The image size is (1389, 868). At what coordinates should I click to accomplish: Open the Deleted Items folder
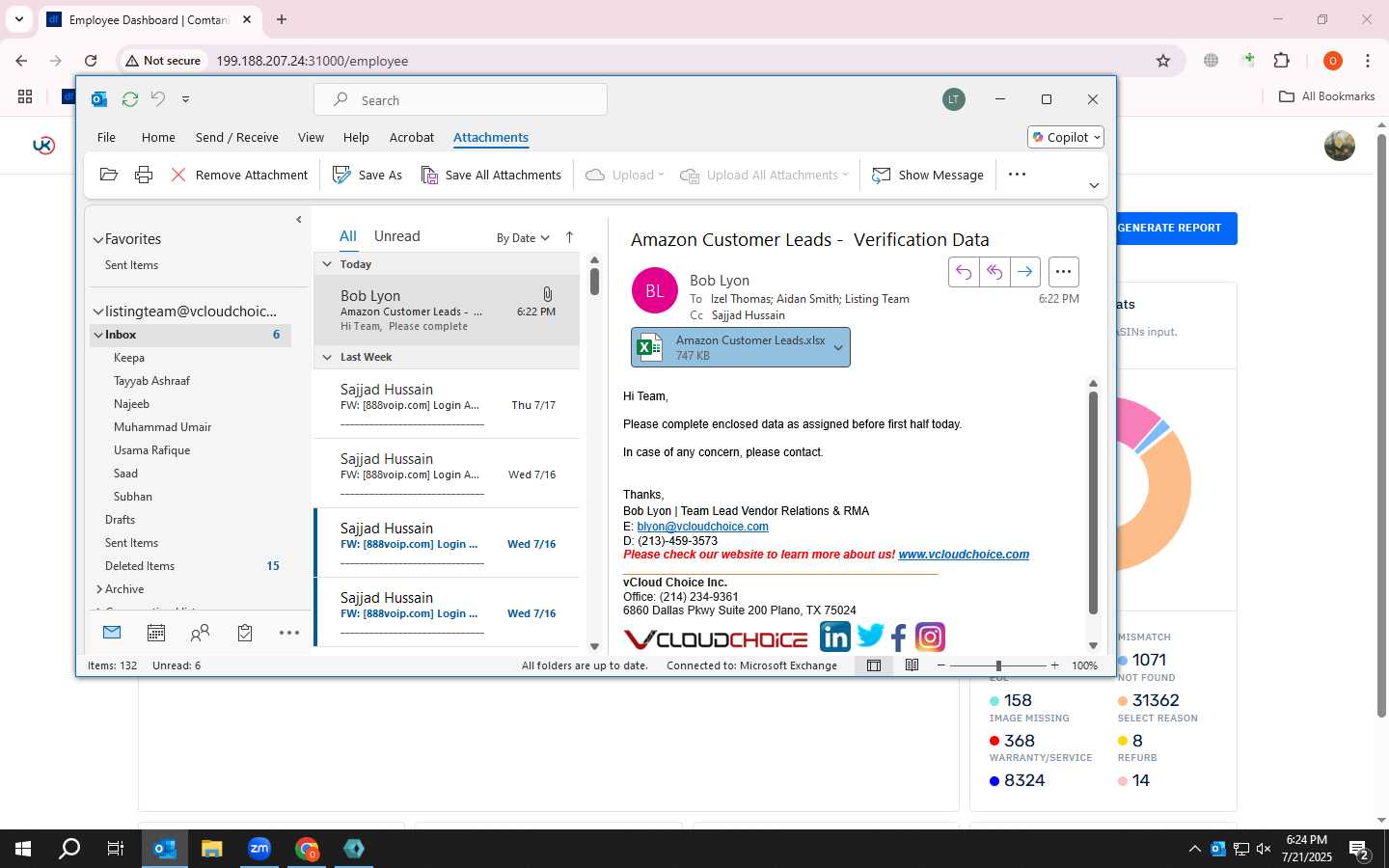pyautogui.click(x=140, y=566)
